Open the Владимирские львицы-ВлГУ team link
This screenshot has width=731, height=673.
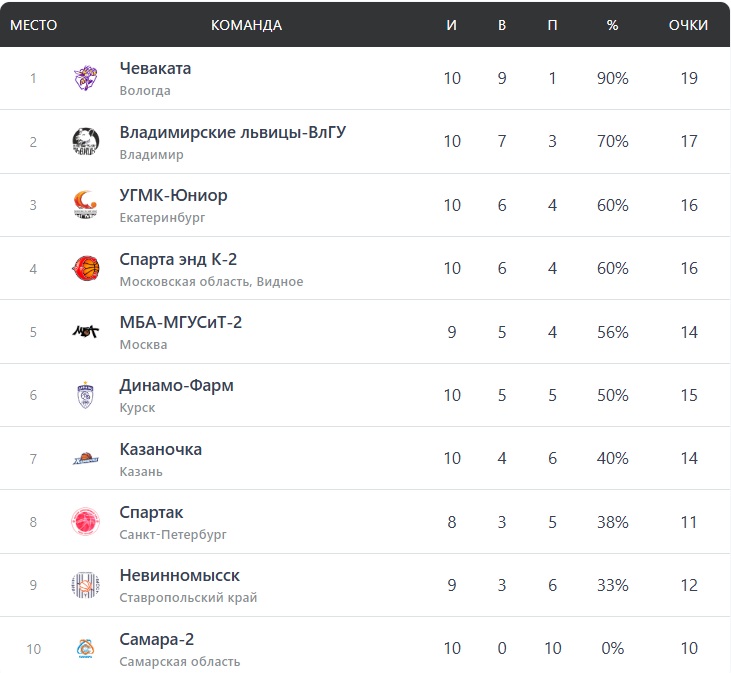pyautogui.click(x=233, y=132)
